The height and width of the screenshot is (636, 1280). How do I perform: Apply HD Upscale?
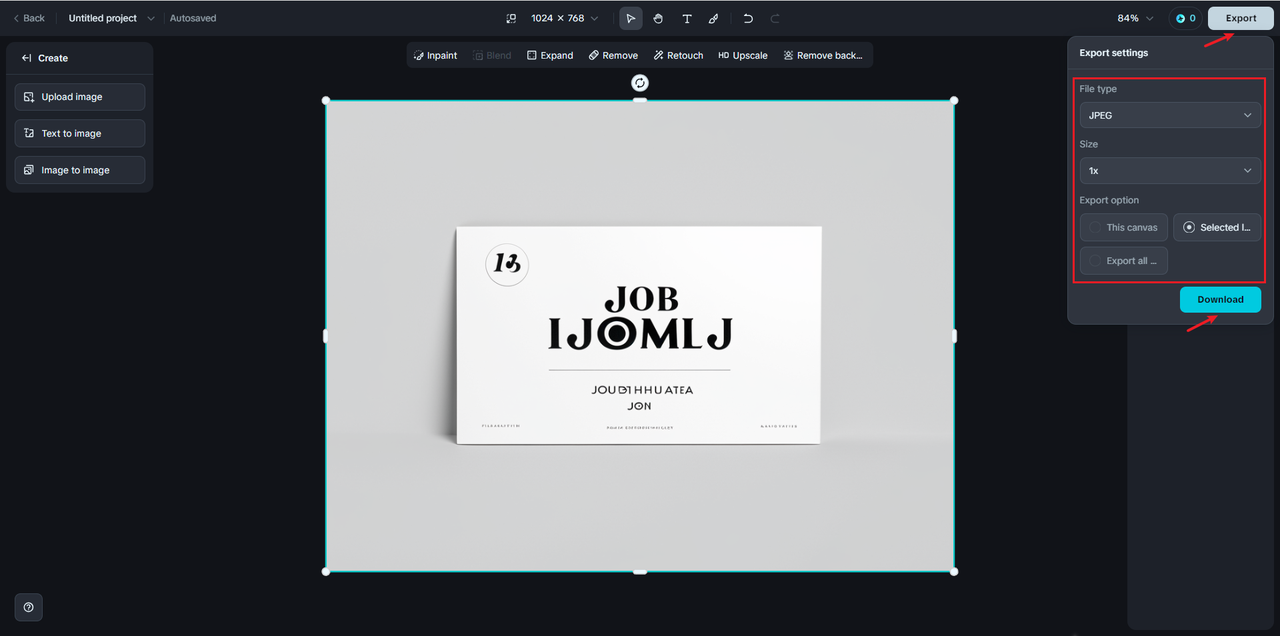tap(742, 55)
